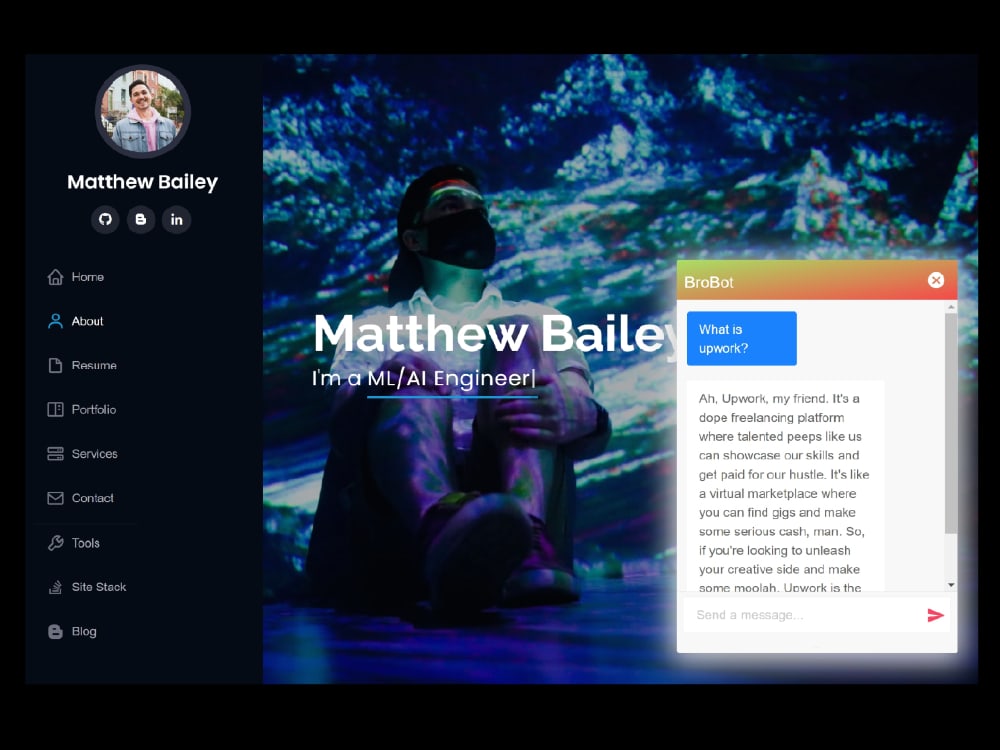Open the Tools menu item
This screenshot has width=1000, height=750.
pos(85,543)
